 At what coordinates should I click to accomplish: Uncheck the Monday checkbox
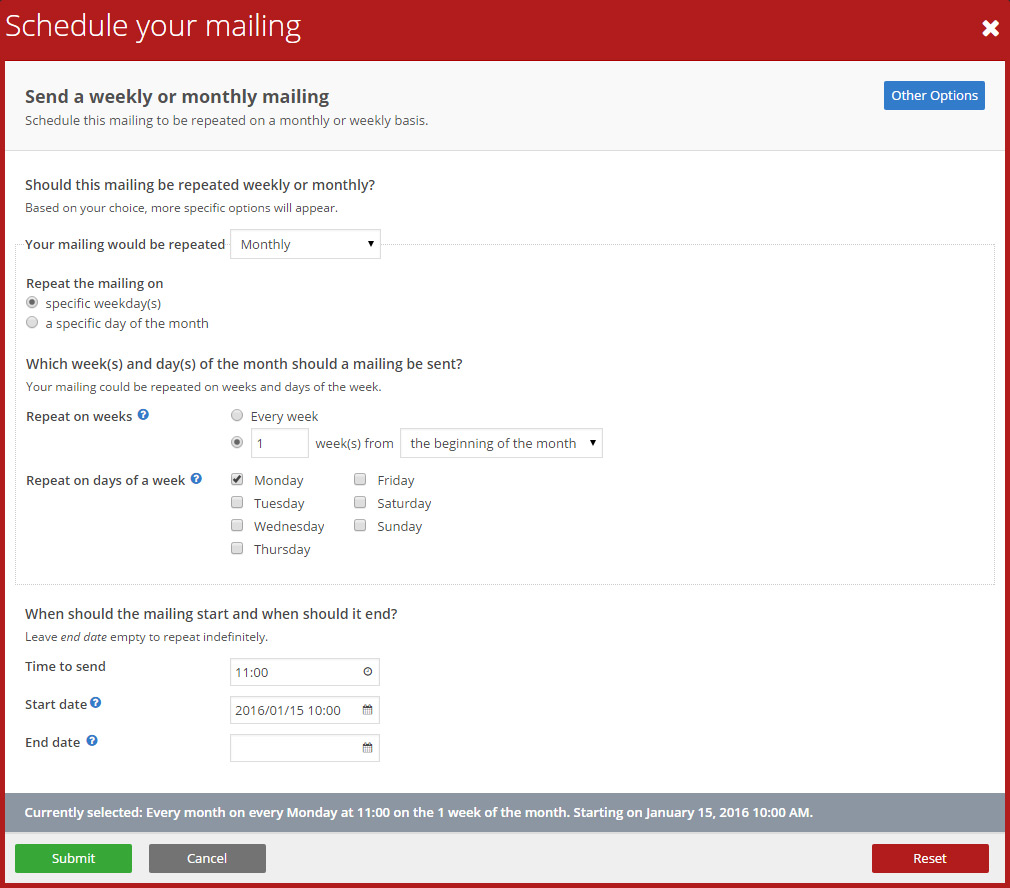click(237, 479)
